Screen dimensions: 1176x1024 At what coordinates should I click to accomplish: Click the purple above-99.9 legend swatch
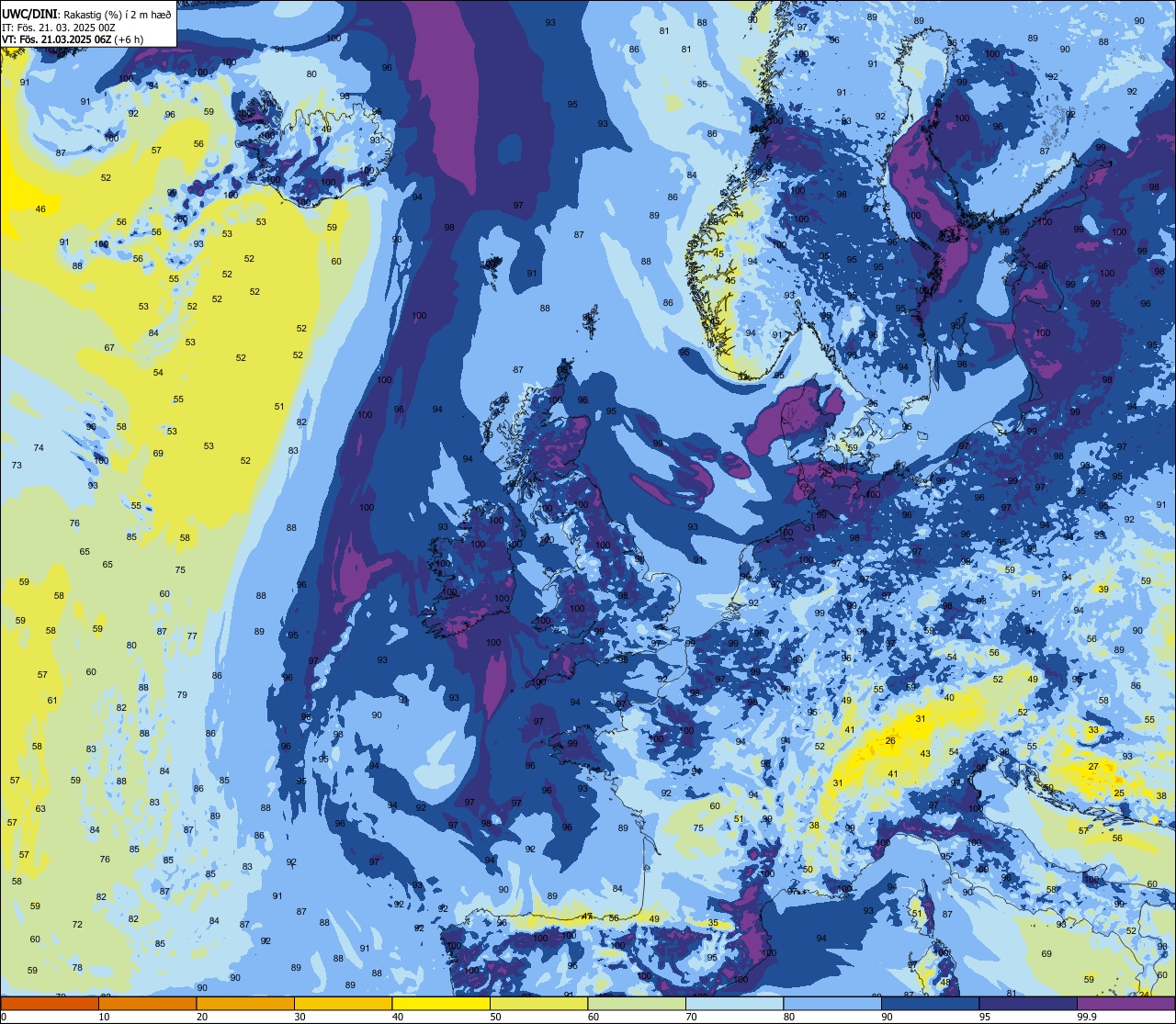(1125, 1003)
